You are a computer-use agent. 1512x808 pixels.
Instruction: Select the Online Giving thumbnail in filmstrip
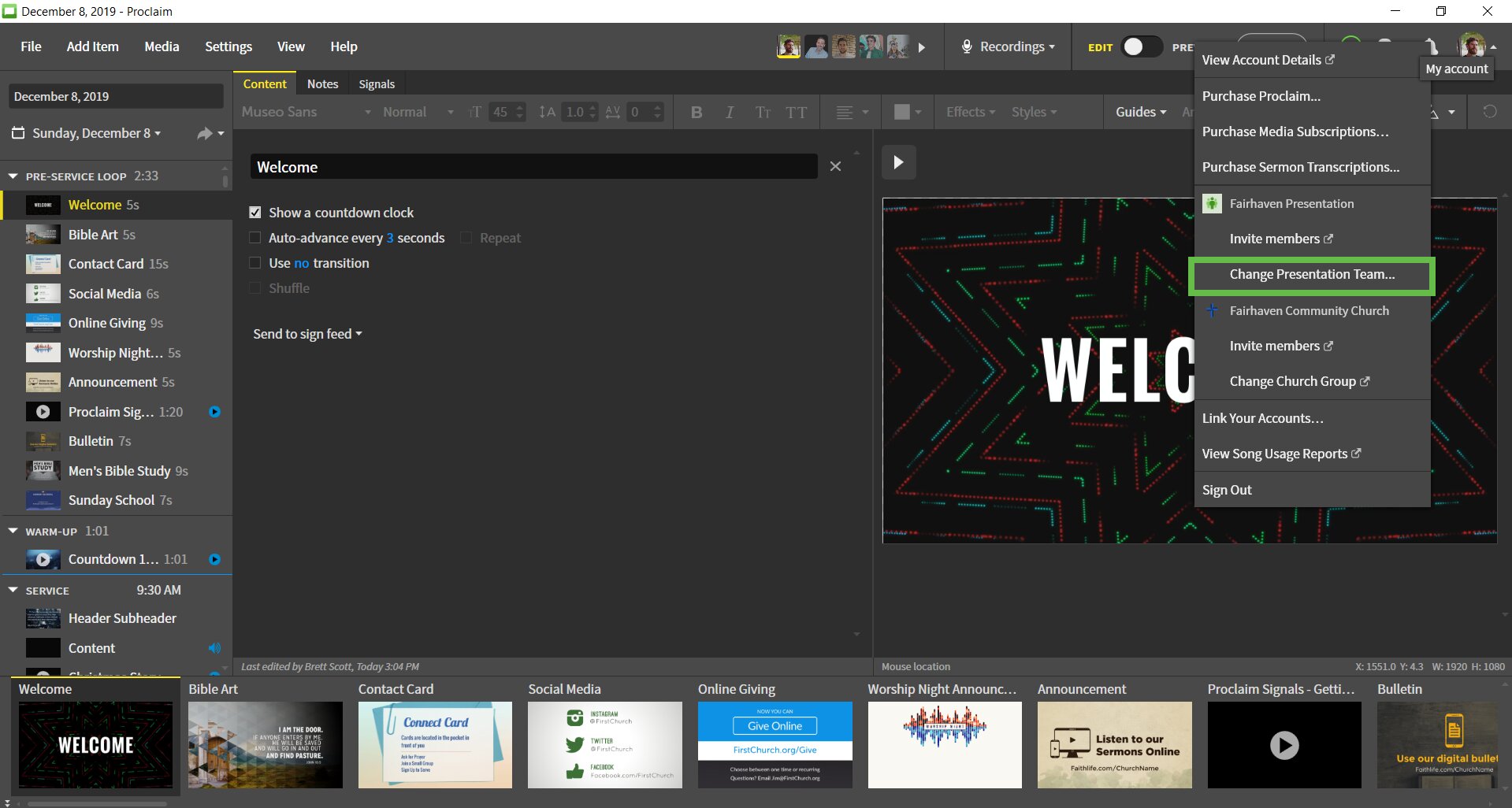tap(775, 744)
